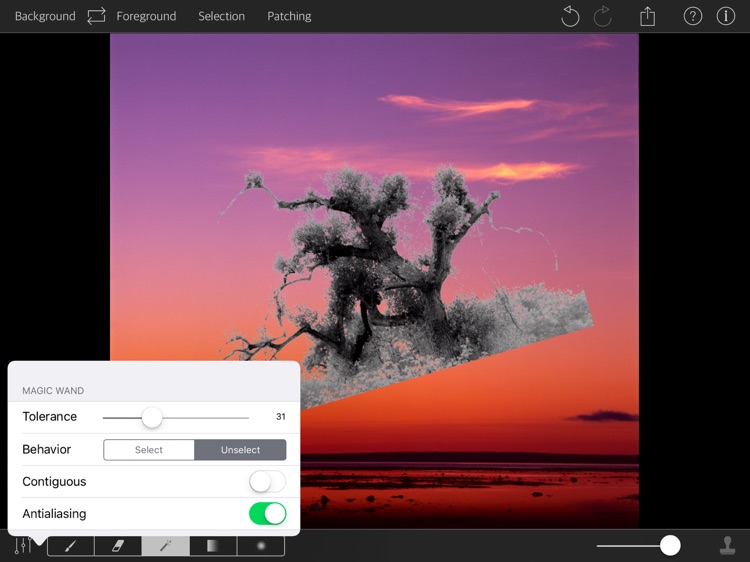This screenshot has width=750, height=562.
Task: Tap the Antialiasing label
Action: 54,514
